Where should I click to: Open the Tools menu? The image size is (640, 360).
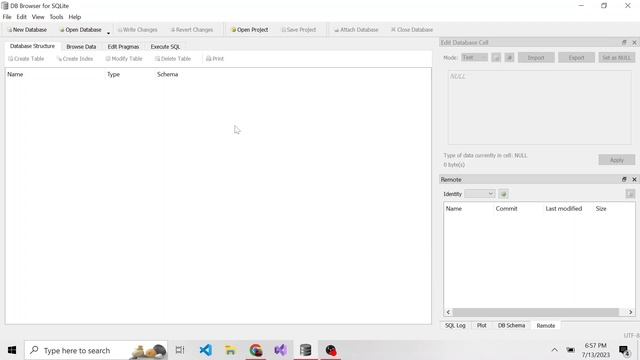(56, 17)
